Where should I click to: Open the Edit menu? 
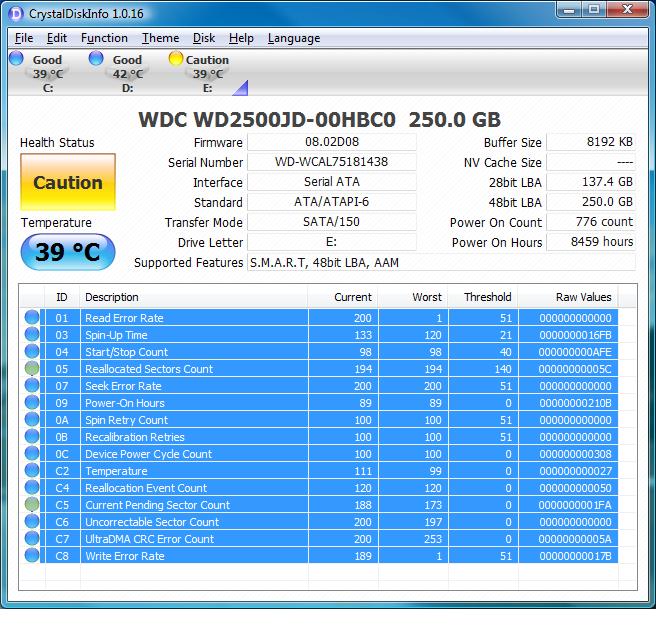tap(56, 38)
